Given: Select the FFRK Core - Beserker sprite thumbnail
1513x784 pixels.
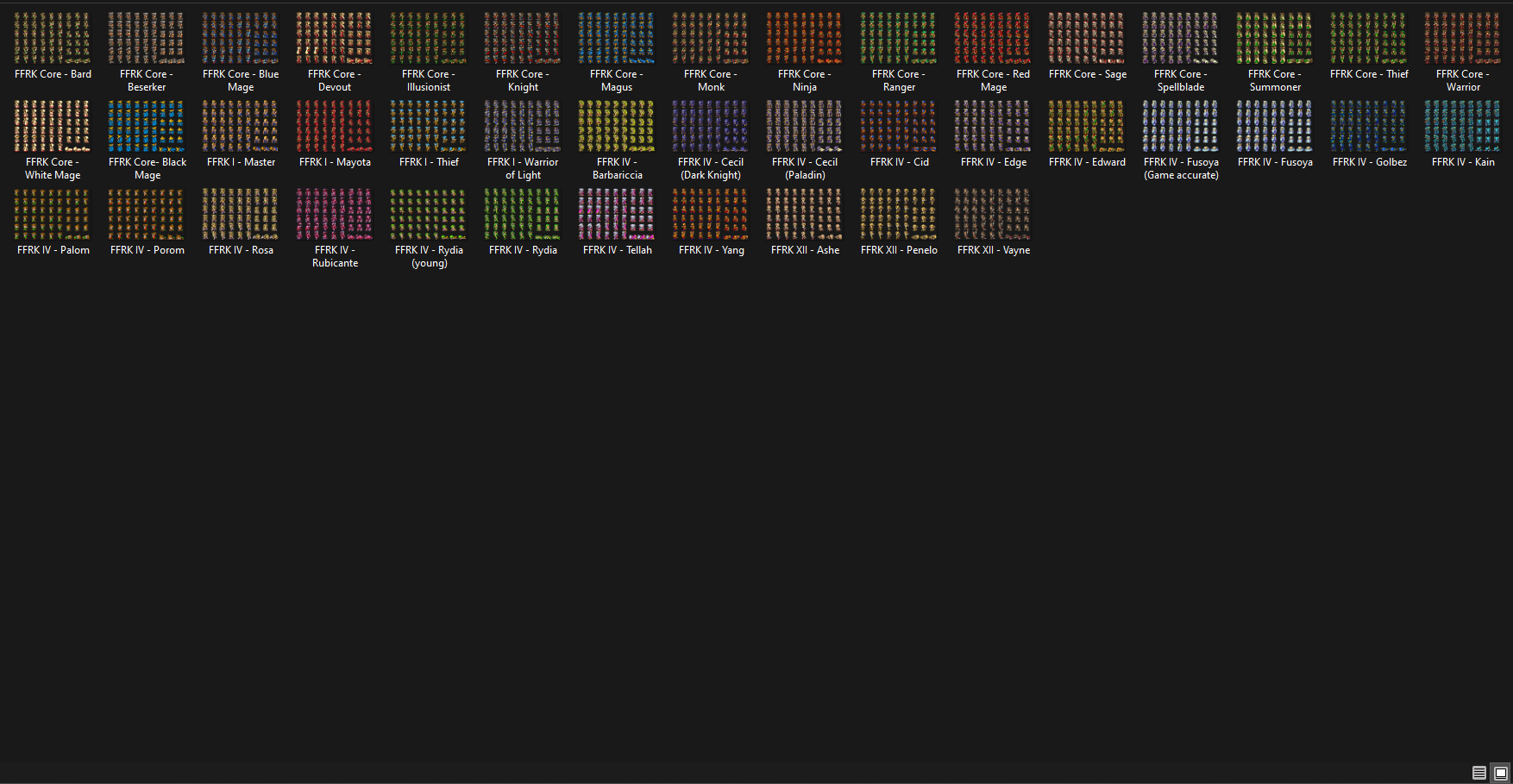Looking at the screenshot, I should pos(147,38).
